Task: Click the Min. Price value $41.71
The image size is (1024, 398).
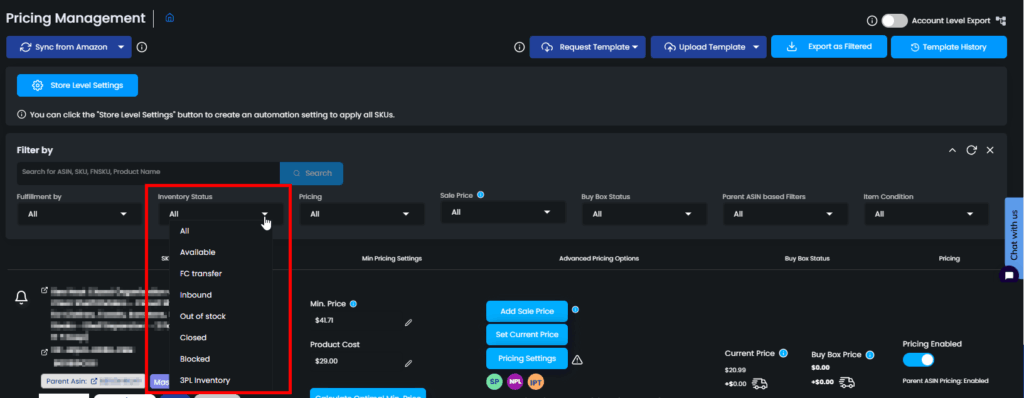Action: pyautogui.click(x=324, y=321)
